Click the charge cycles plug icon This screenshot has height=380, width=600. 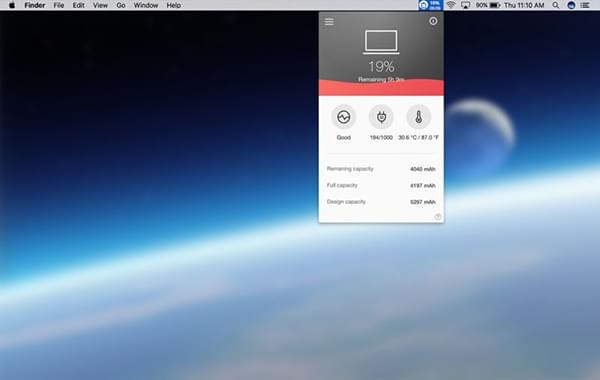[x=381, y=117]
